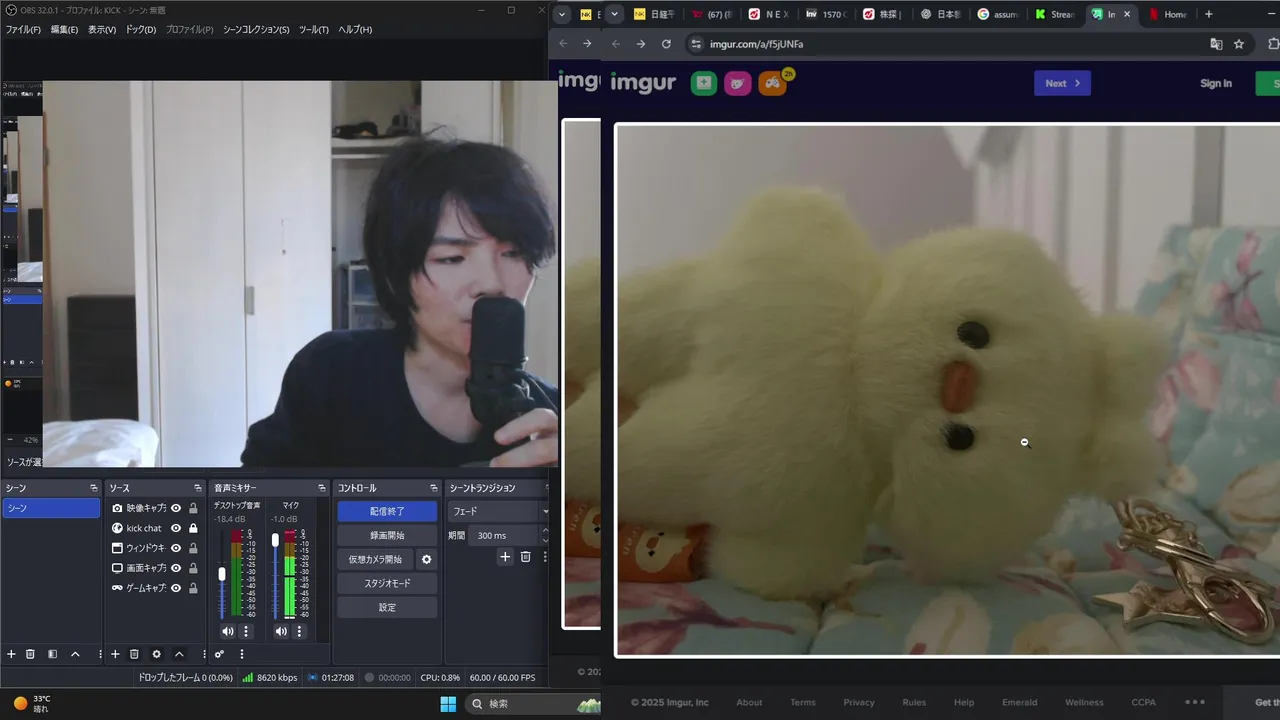1280x720 pixels.
Task: Mute desktop audio speaker icon
Action: click(x=228, y=631)
